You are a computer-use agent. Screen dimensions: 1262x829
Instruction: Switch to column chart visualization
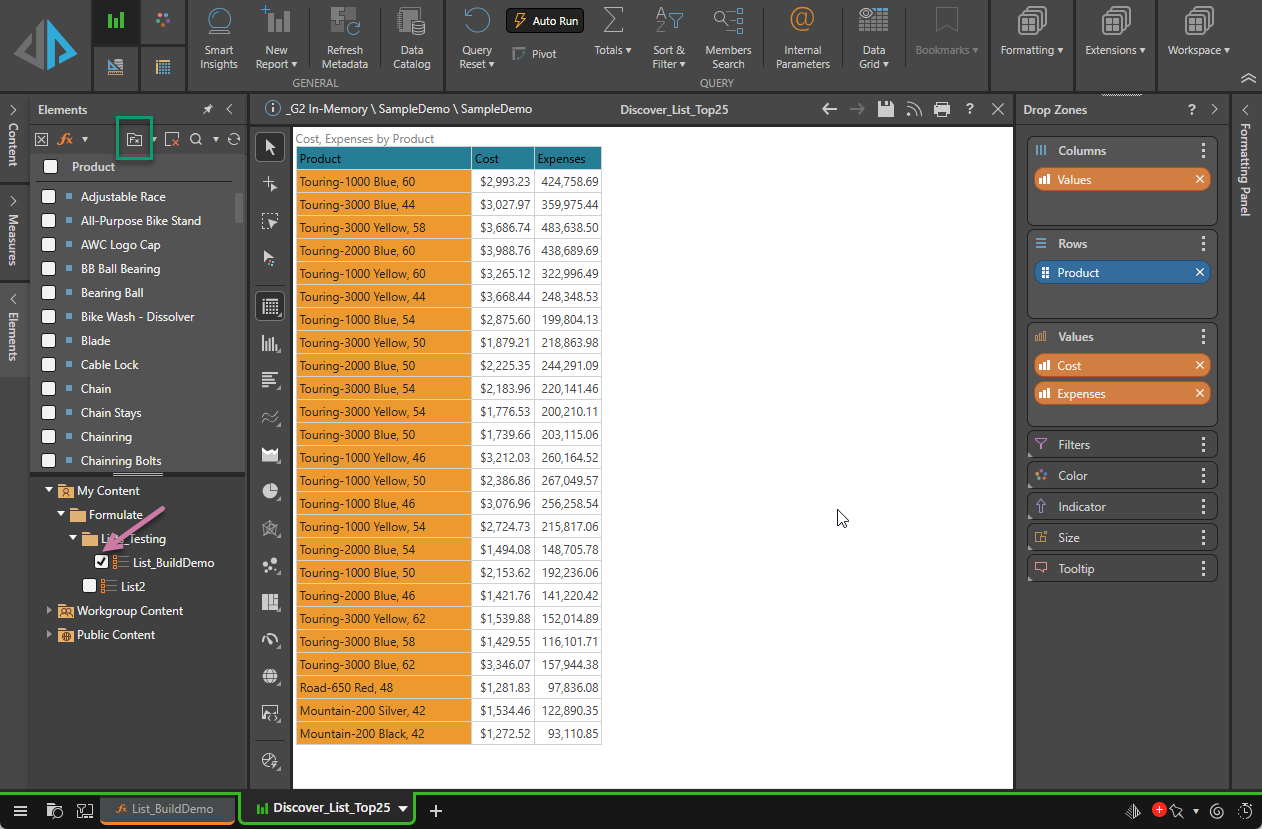[269, 343]
